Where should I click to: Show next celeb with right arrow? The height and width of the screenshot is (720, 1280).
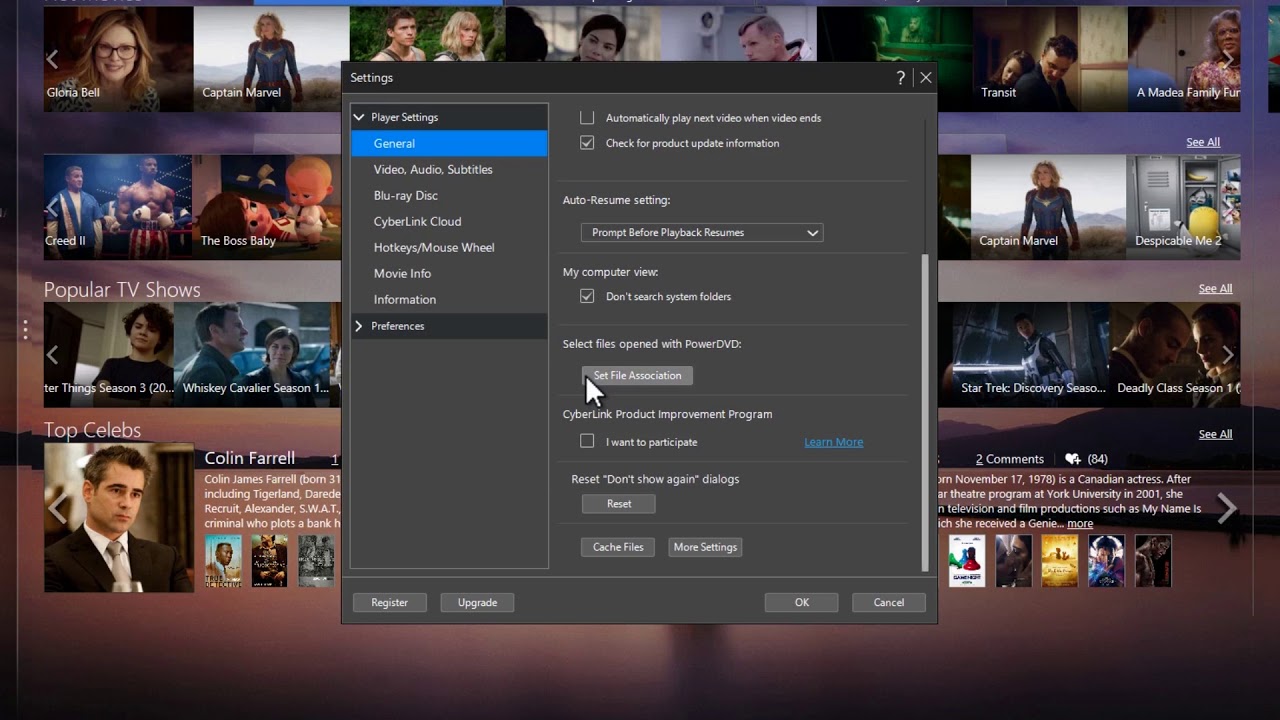click(1227, 508)
